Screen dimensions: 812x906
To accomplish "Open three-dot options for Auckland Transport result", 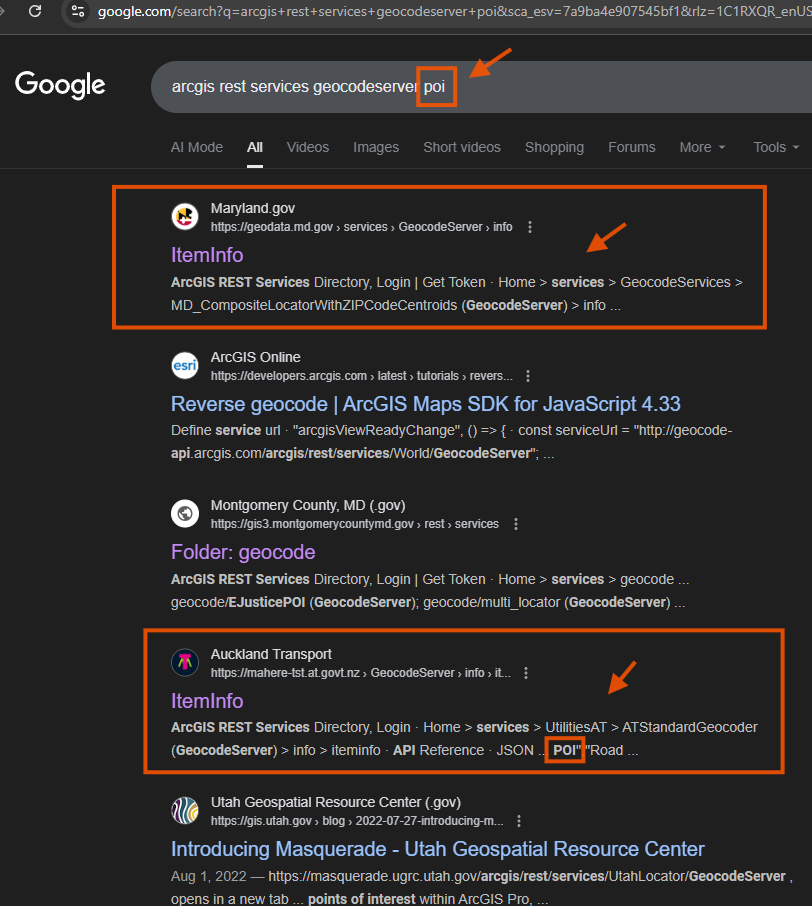I will pos(526,673).
